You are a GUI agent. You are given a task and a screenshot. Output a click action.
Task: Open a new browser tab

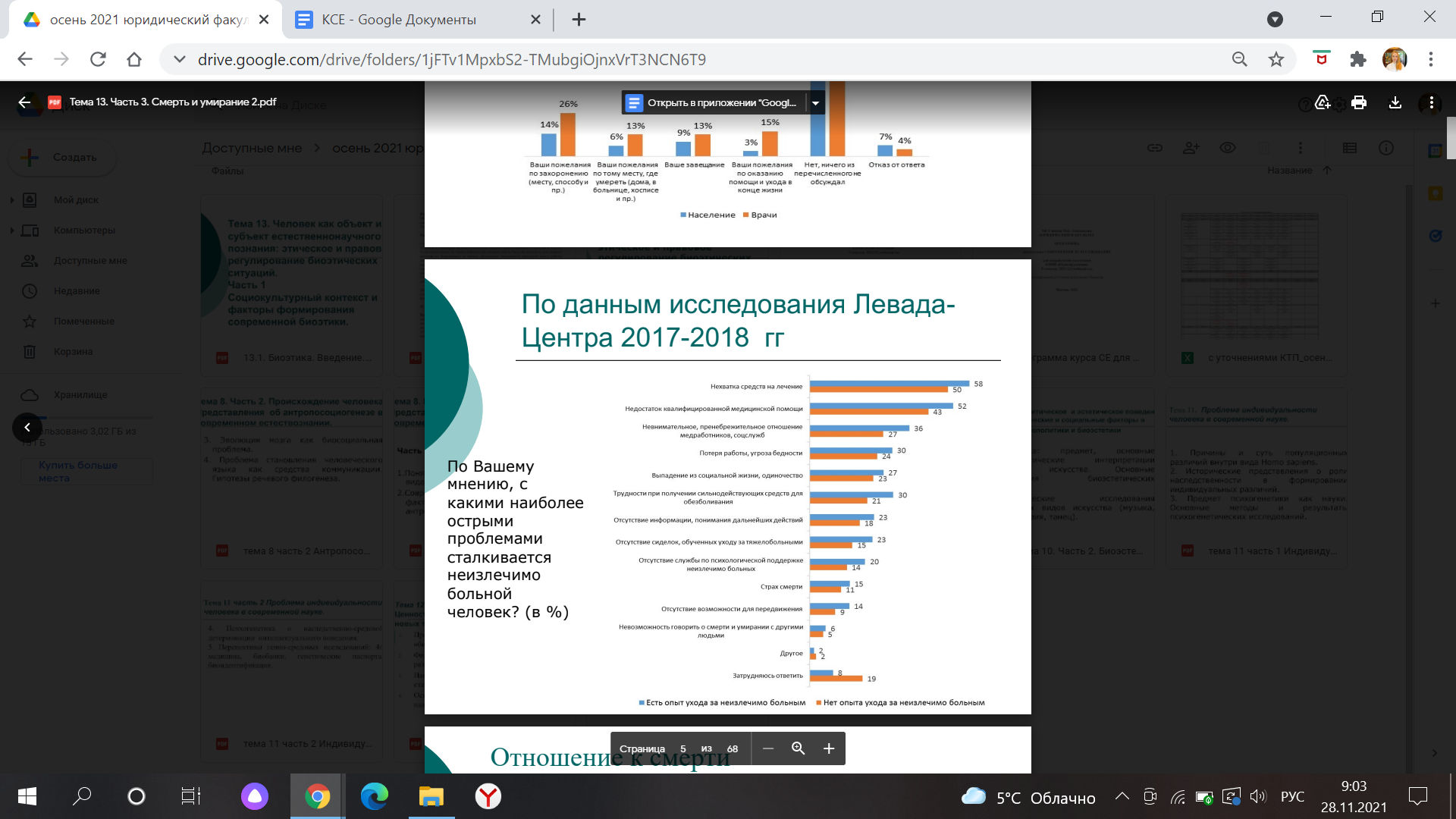tap(579, 20)
